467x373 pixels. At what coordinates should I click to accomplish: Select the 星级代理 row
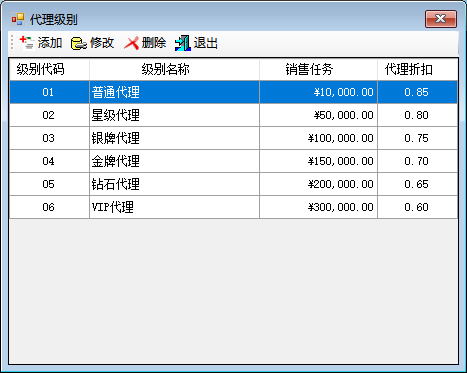[x=233, y=115]
